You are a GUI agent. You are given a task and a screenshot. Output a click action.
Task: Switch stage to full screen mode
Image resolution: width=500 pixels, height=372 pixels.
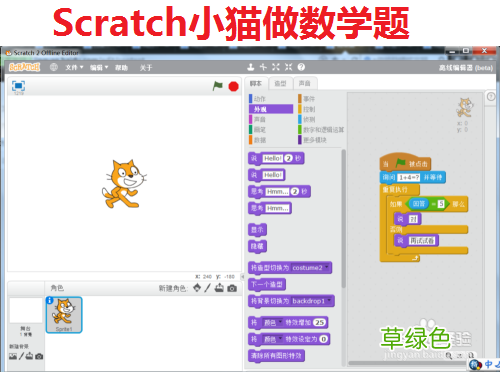18,86
